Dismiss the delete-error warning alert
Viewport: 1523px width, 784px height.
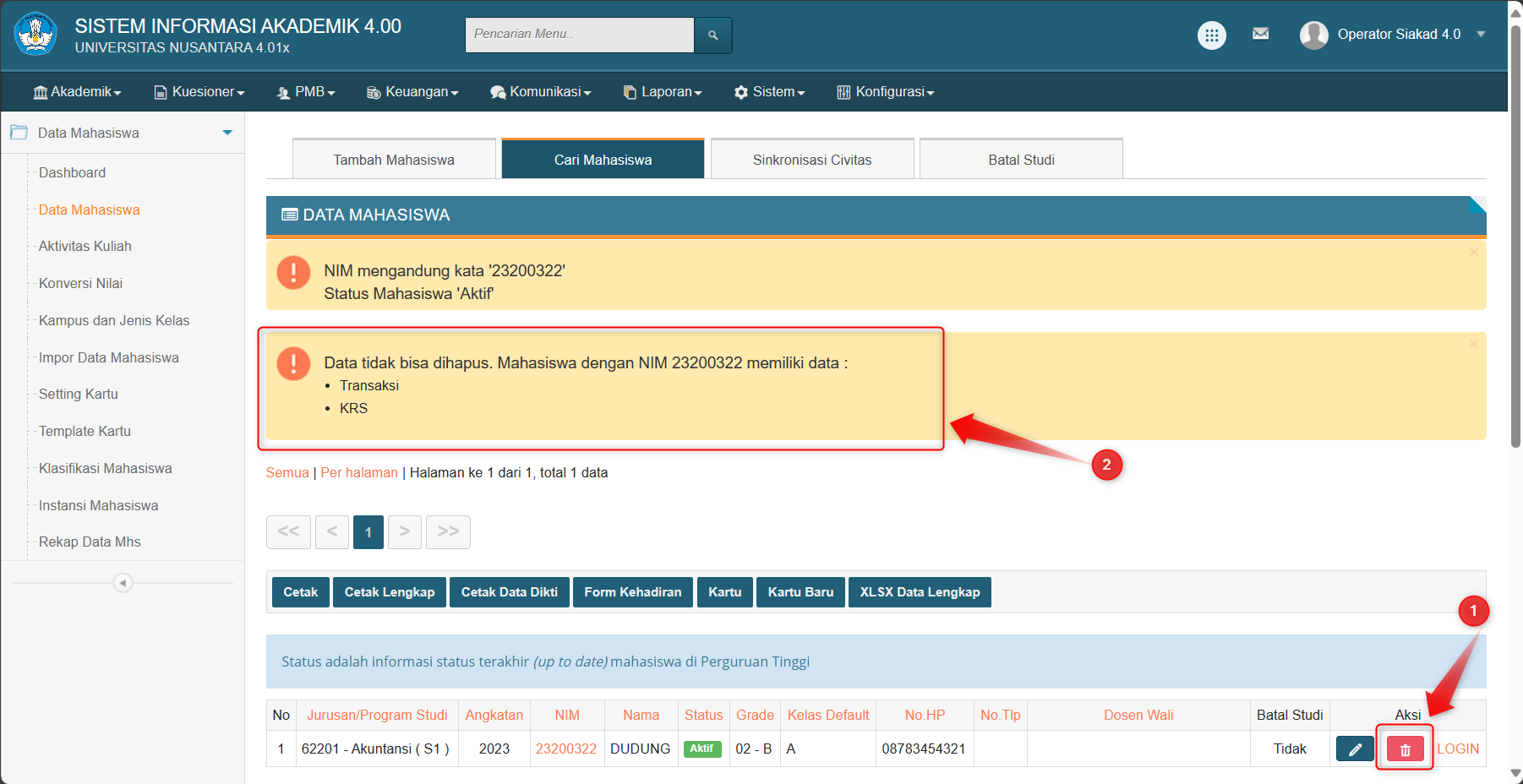(x=1473, y=344)
